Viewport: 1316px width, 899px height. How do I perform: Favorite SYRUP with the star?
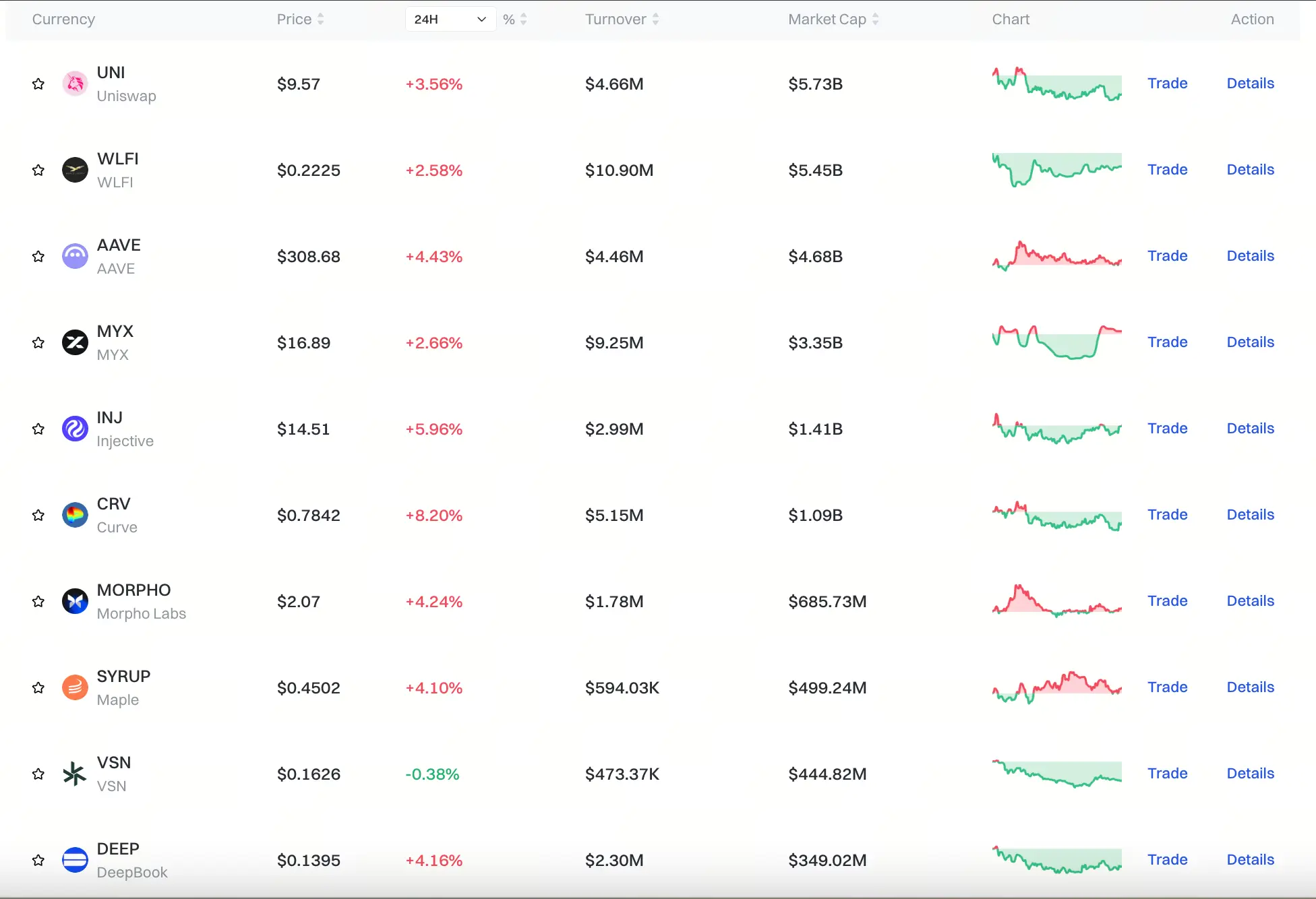[x=38, y=687]
